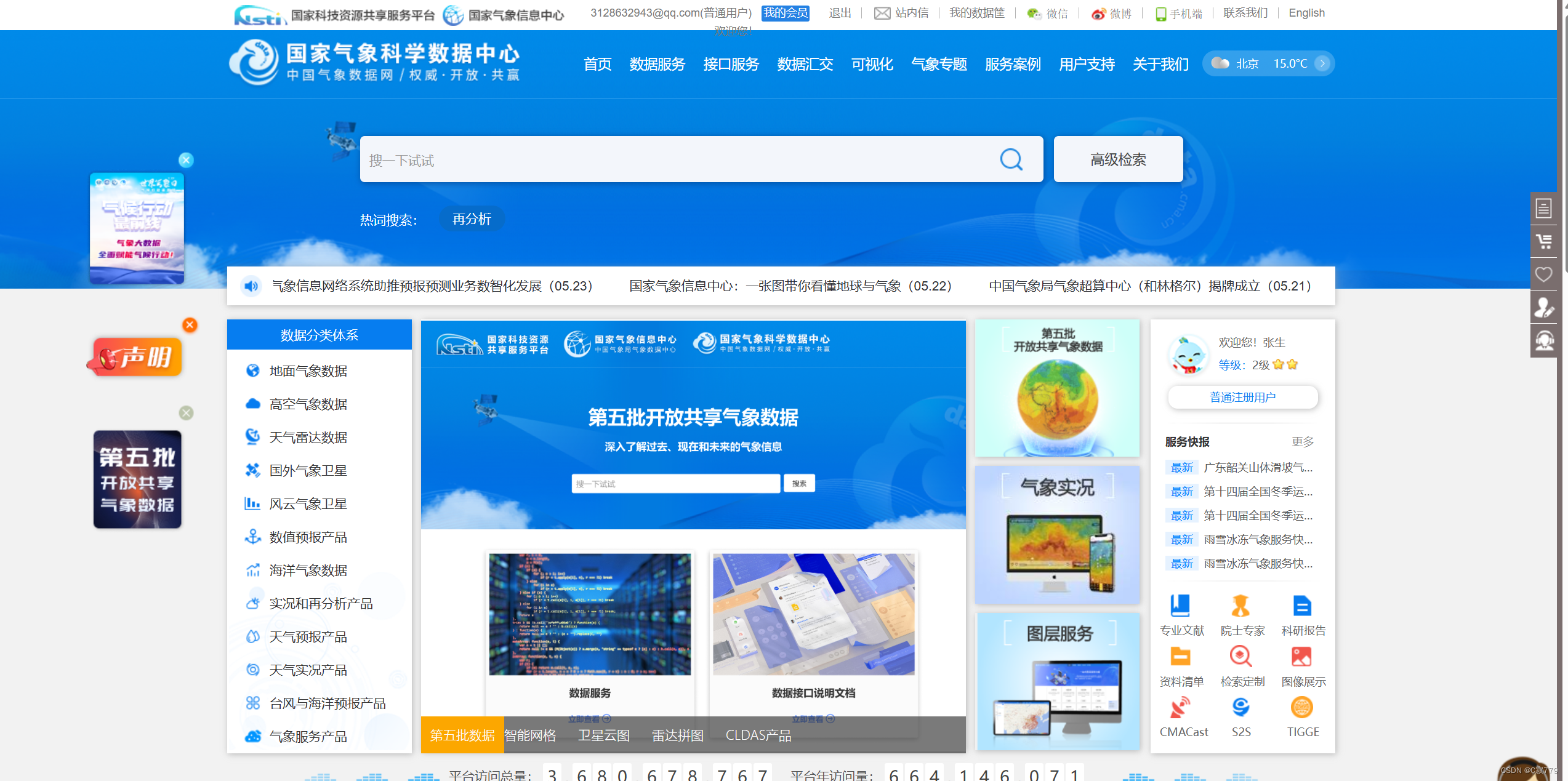Expand the 北京 weather arrow button

click(1322, 63)
